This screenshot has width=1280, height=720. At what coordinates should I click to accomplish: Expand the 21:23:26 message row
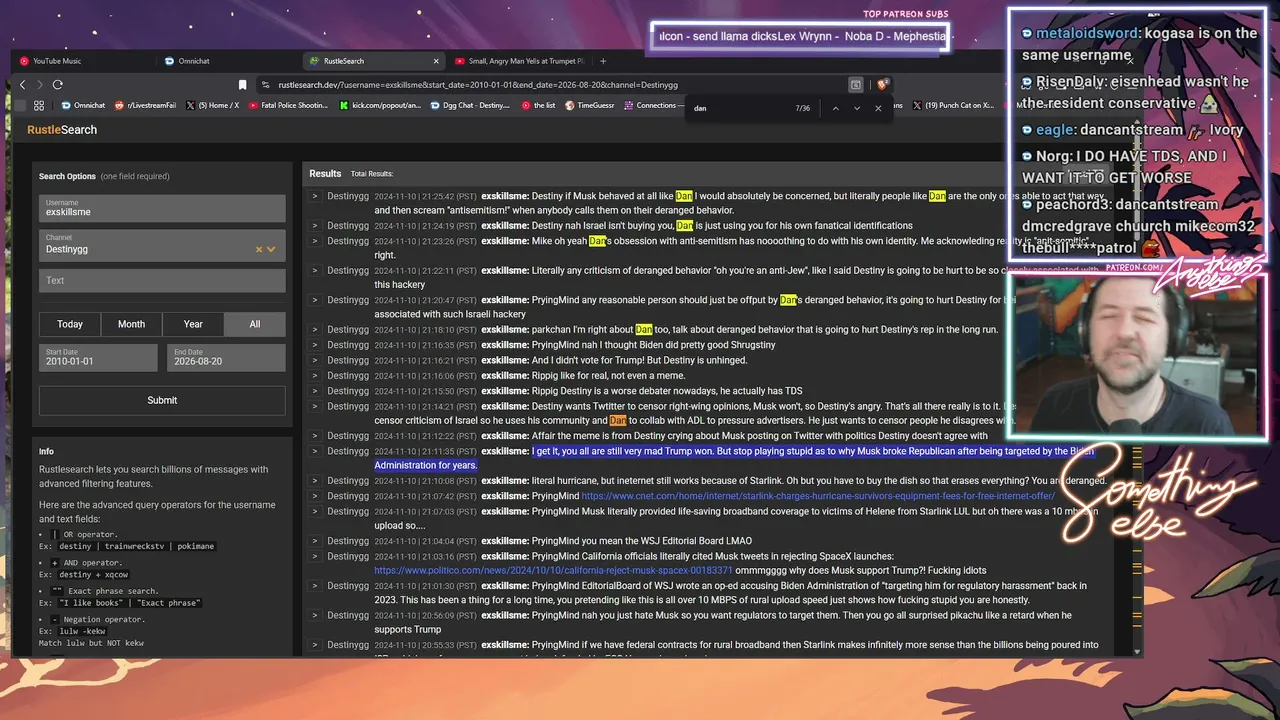pyautogui.click(x=314, y=241)
